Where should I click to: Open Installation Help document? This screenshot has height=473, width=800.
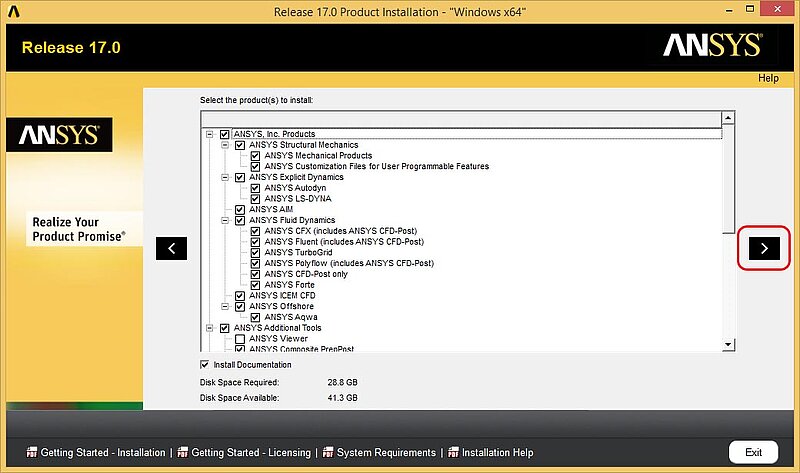tap(497, 453)
